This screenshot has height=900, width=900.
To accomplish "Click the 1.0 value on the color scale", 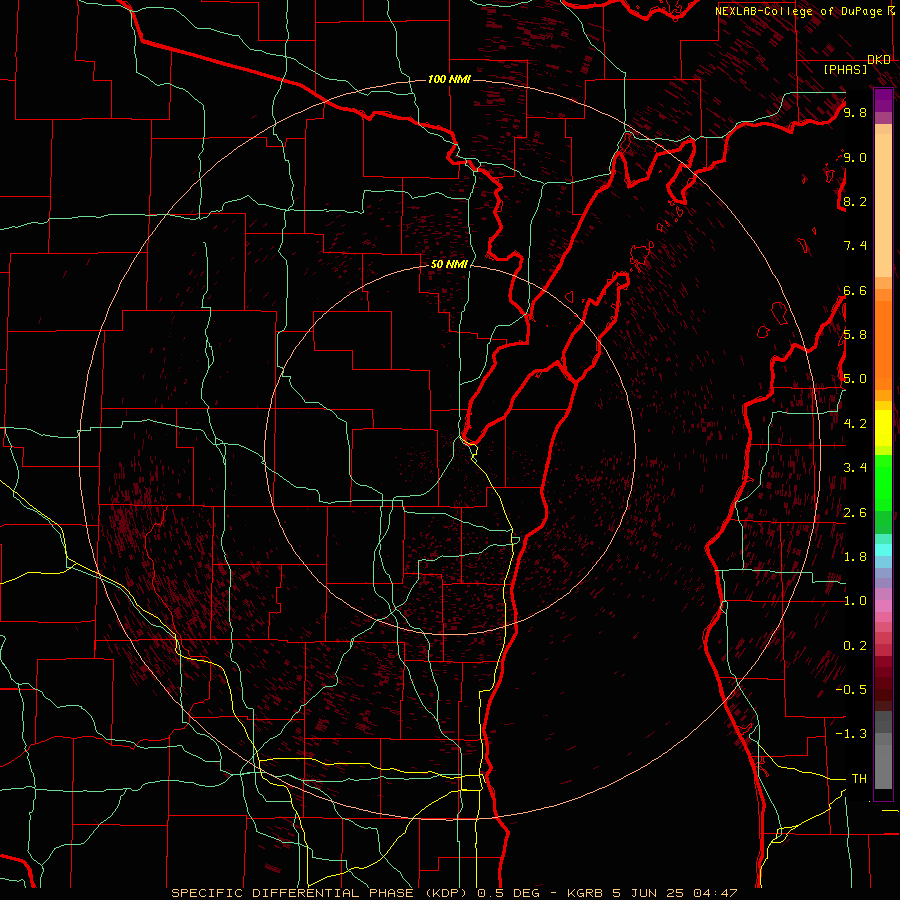I will [855, 601].
